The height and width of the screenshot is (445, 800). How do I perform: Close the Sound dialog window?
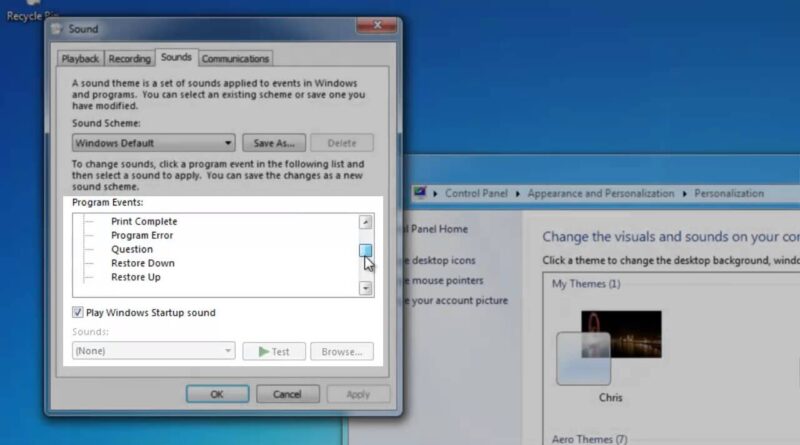[x=377, y=25]
